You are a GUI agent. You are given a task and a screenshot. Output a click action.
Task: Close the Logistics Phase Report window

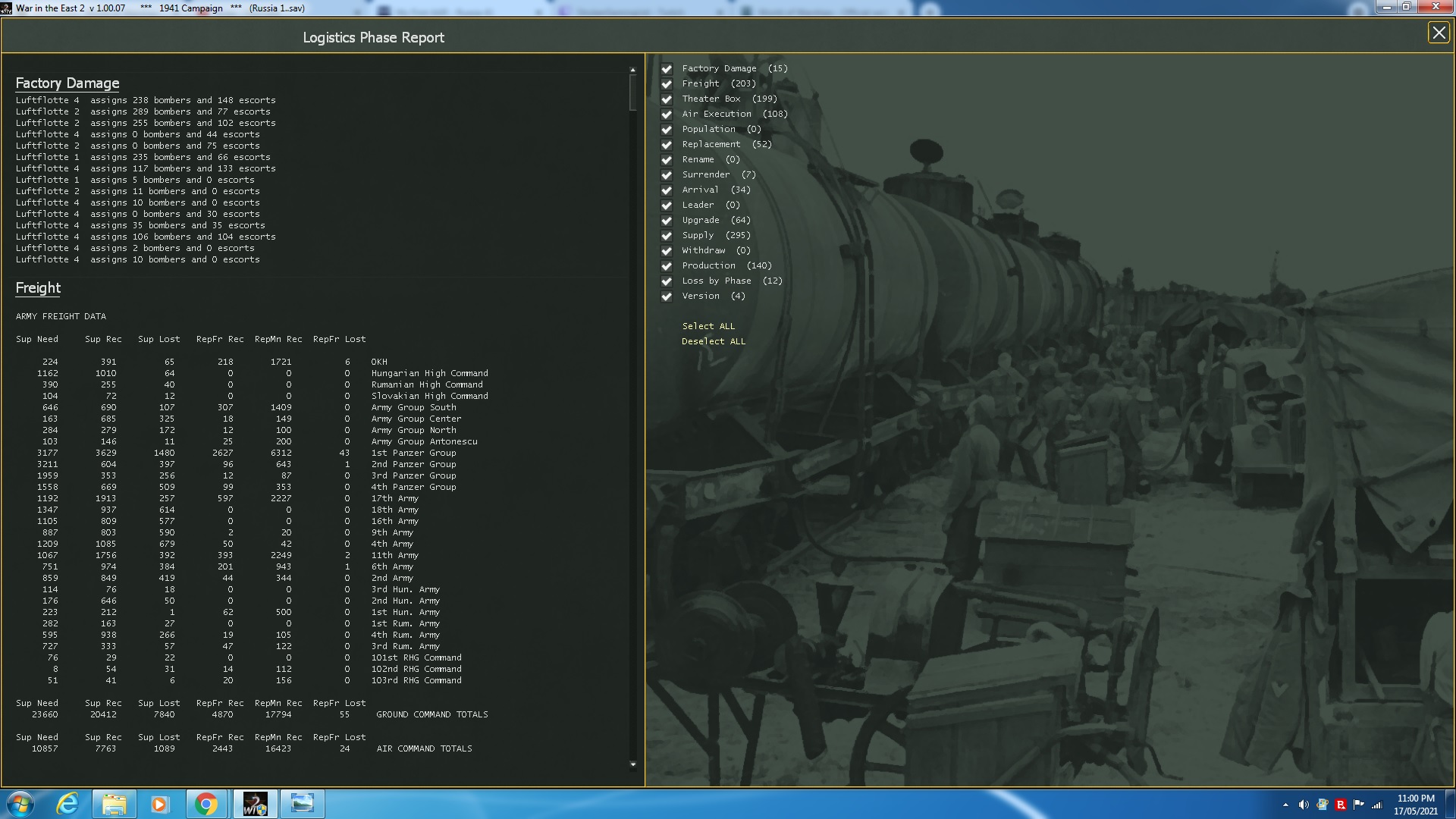(1439, 33)
